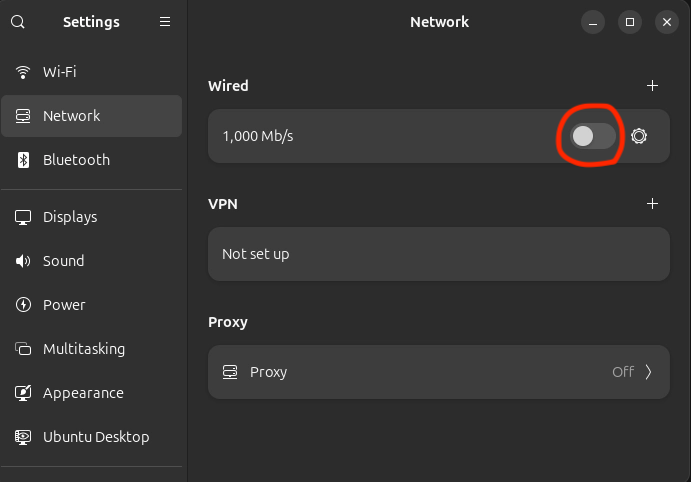Image resolution: width=691 pixels, height=482 pixels.
Task: Click the Appearance icon in sidebar
Action: coord(23,393)
